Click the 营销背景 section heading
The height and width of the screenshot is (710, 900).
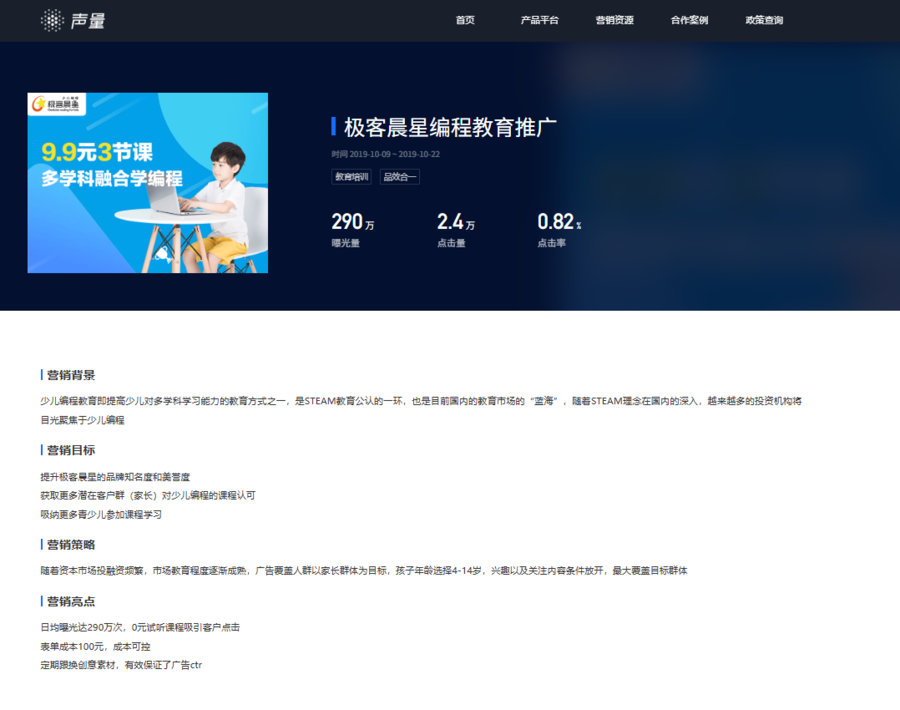click(x=71, y=375)
